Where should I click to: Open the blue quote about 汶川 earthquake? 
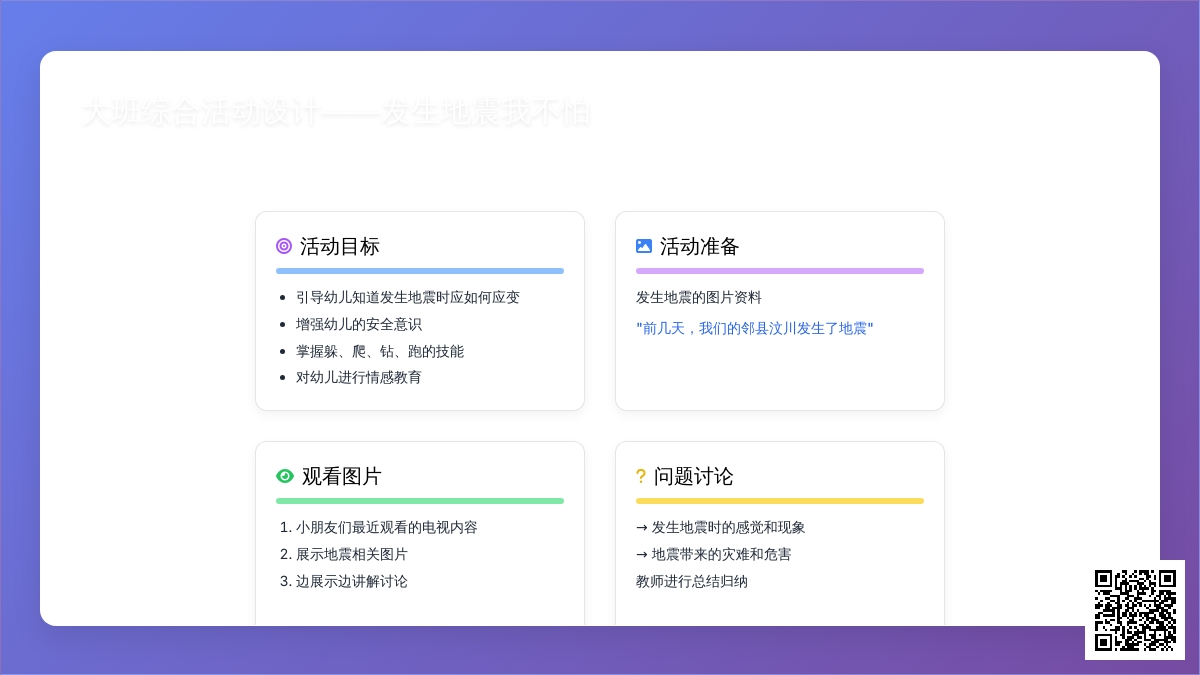pos(755,328)
